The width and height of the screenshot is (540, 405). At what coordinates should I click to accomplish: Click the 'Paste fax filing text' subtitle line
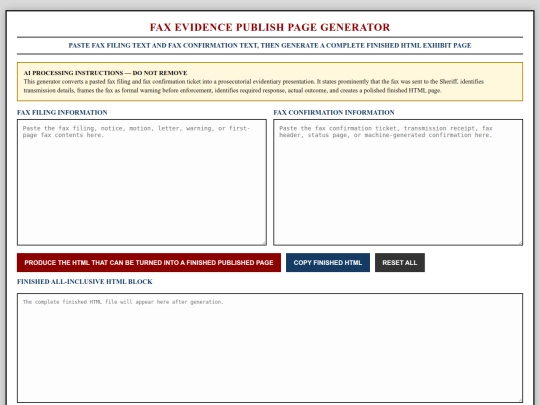click(270, 45)
